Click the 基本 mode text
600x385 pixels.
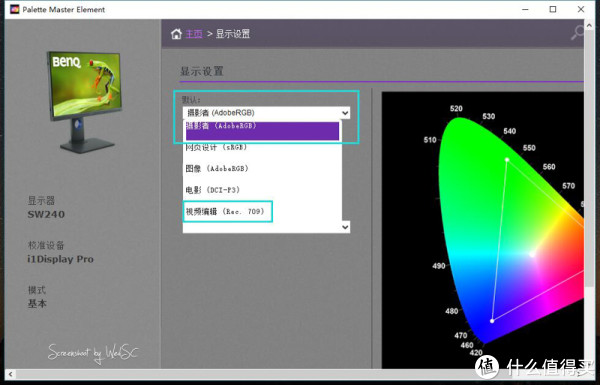(x=37, y=304)
